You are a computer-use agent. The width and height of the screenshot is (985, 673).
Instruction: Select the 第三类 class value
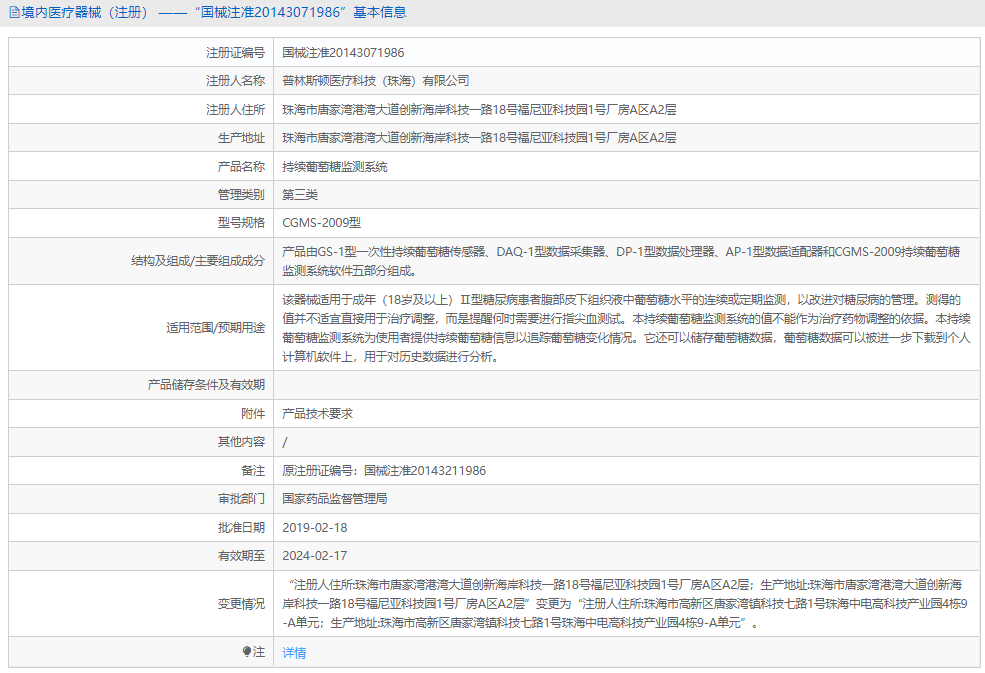(300, 195)
